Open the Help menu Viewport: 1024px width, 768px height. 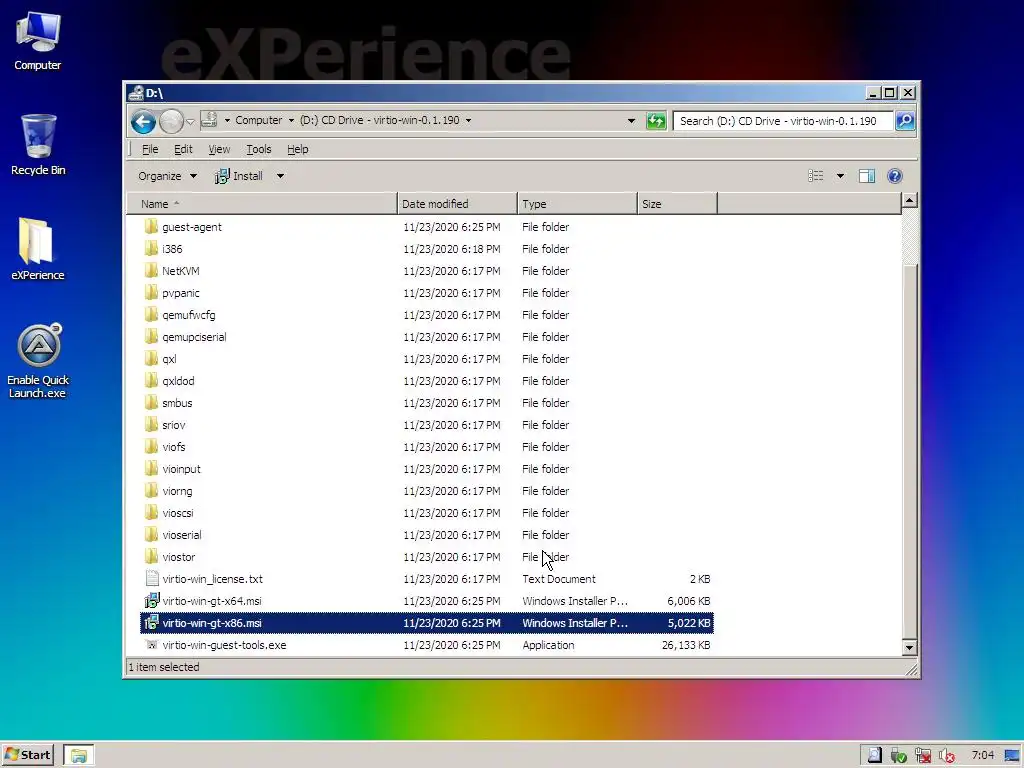click(x=298, y=149)
